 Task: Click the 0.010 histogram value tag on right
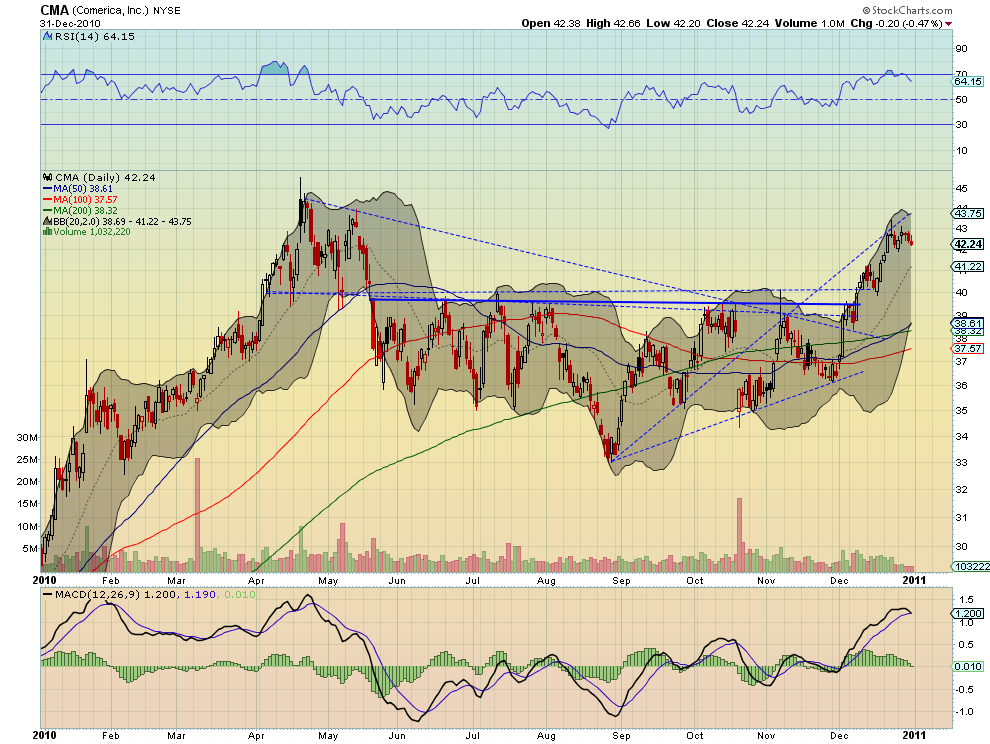pos(968,666)
